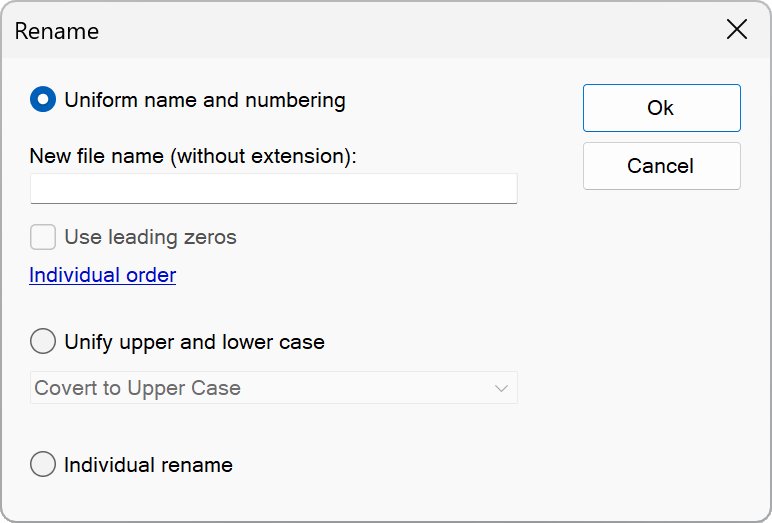
Task: Select the Individual rename radio button
Action: (43, 465)
